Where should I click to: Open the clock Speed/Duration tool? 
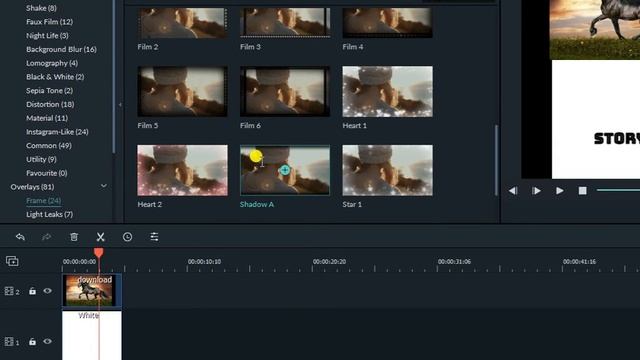pos(127,237)
